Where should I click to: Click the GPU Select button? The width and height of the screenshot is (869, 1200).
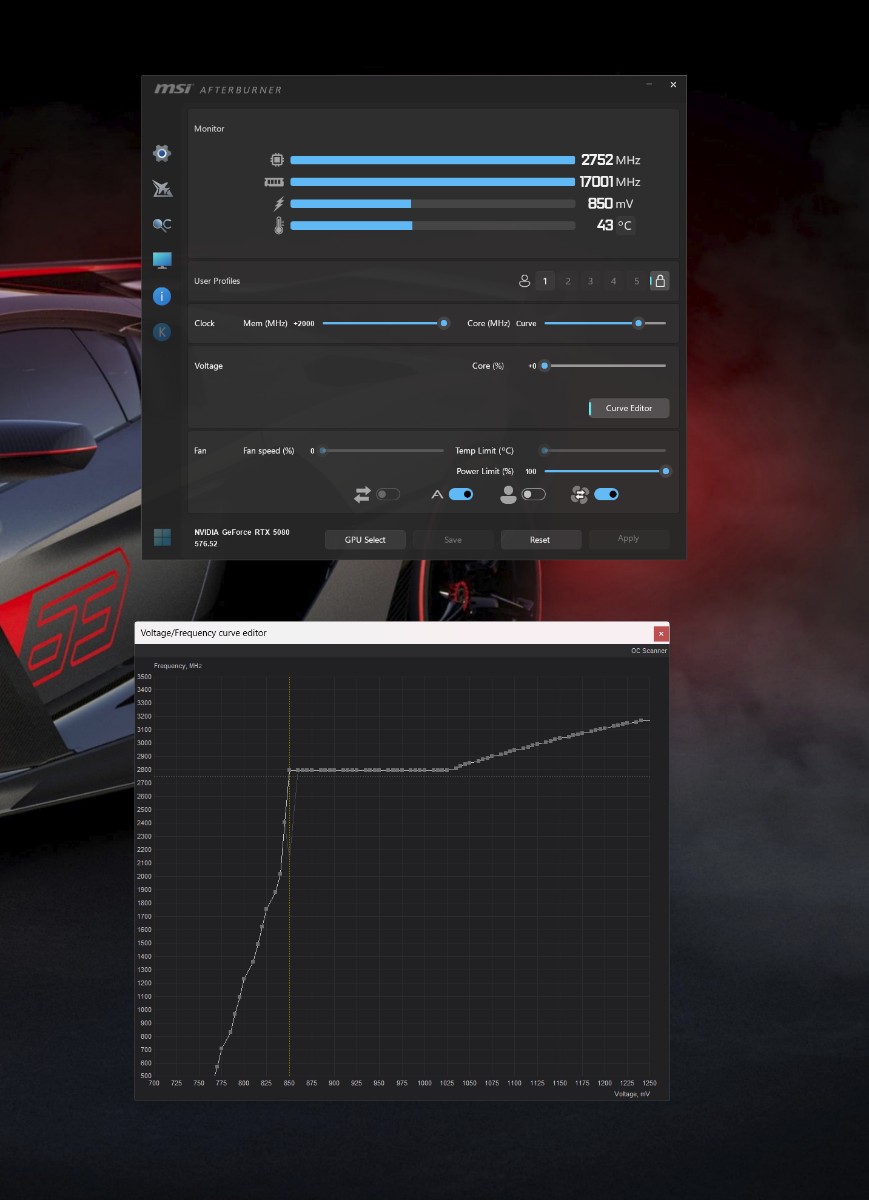point(365,539)
